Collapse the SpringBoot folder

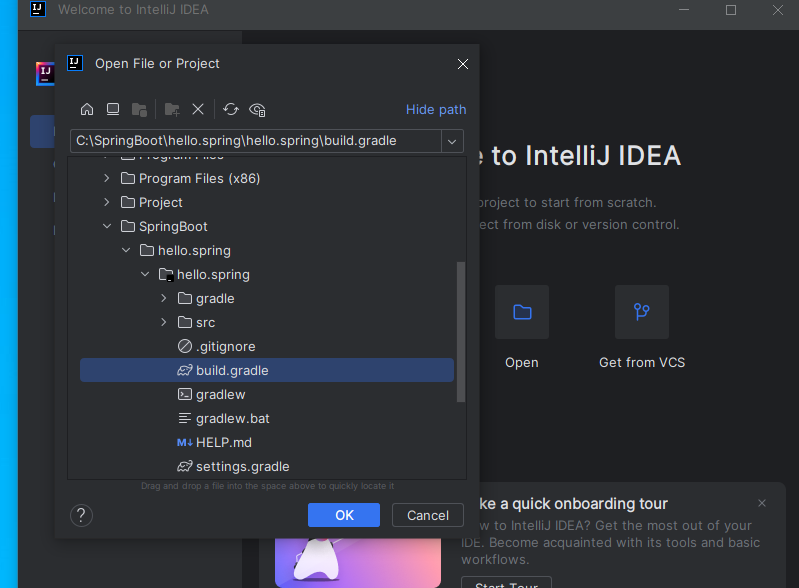pyautogui.click(x=106, y=226)
